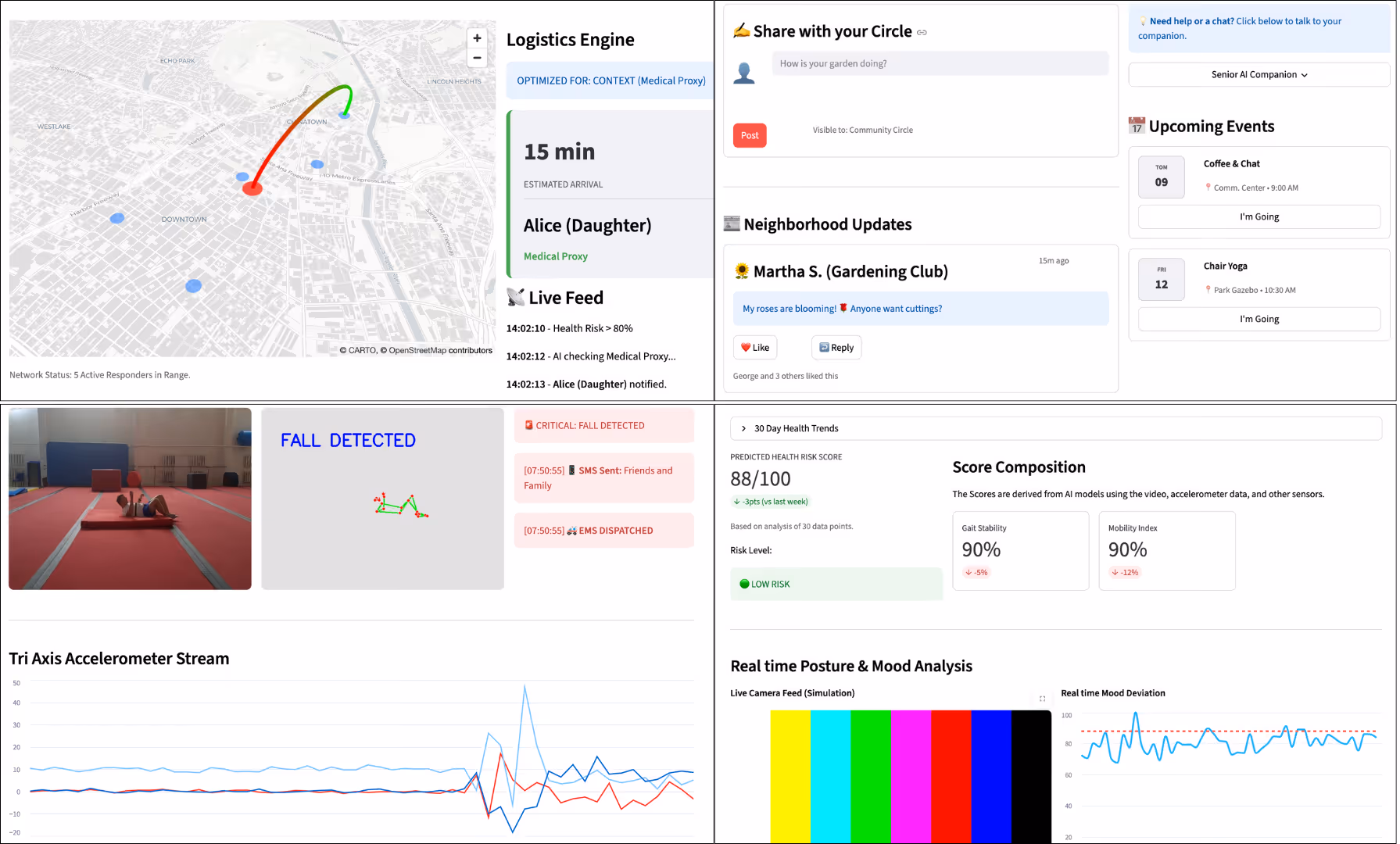This screenshot has width=1400, height=844.
Task: Click the sunflower icon next to Martha S.
Action: (742, 271)
